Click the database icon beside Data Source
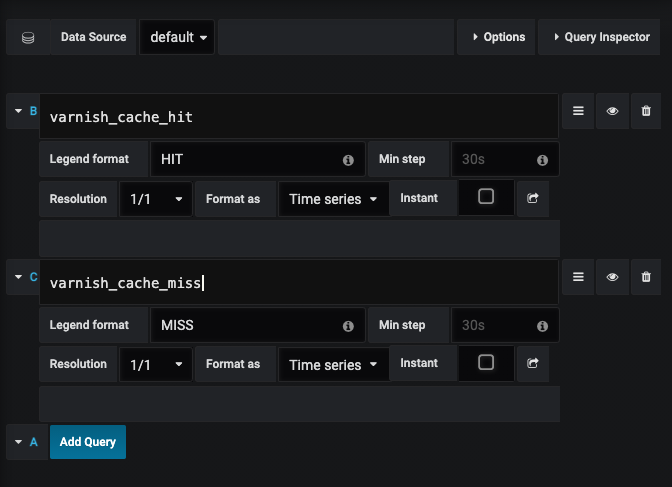Viewport: 672px width, 487px height. pyautogui.click(x=28, y=38)
